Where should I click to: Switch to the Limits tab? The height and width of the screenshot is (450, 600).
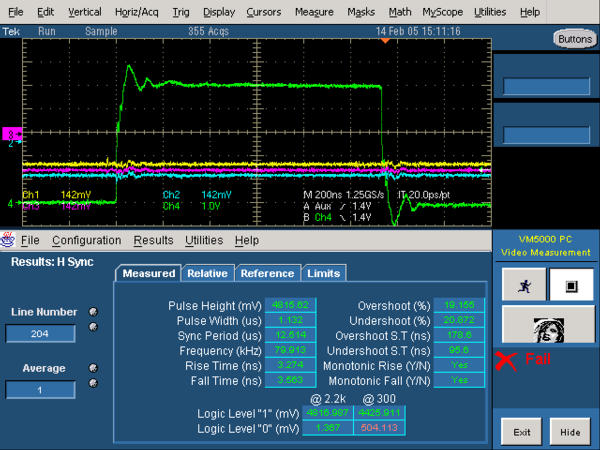323,273
